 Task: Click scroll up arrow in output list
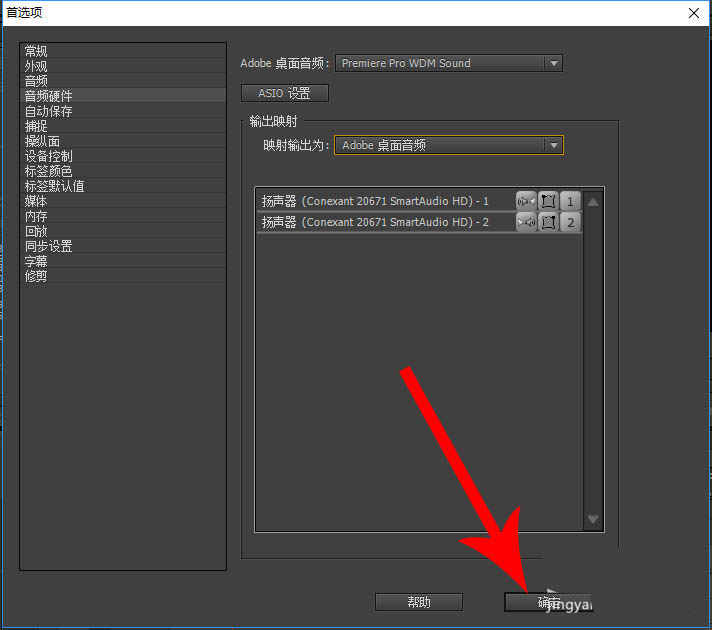pos(593,202)
